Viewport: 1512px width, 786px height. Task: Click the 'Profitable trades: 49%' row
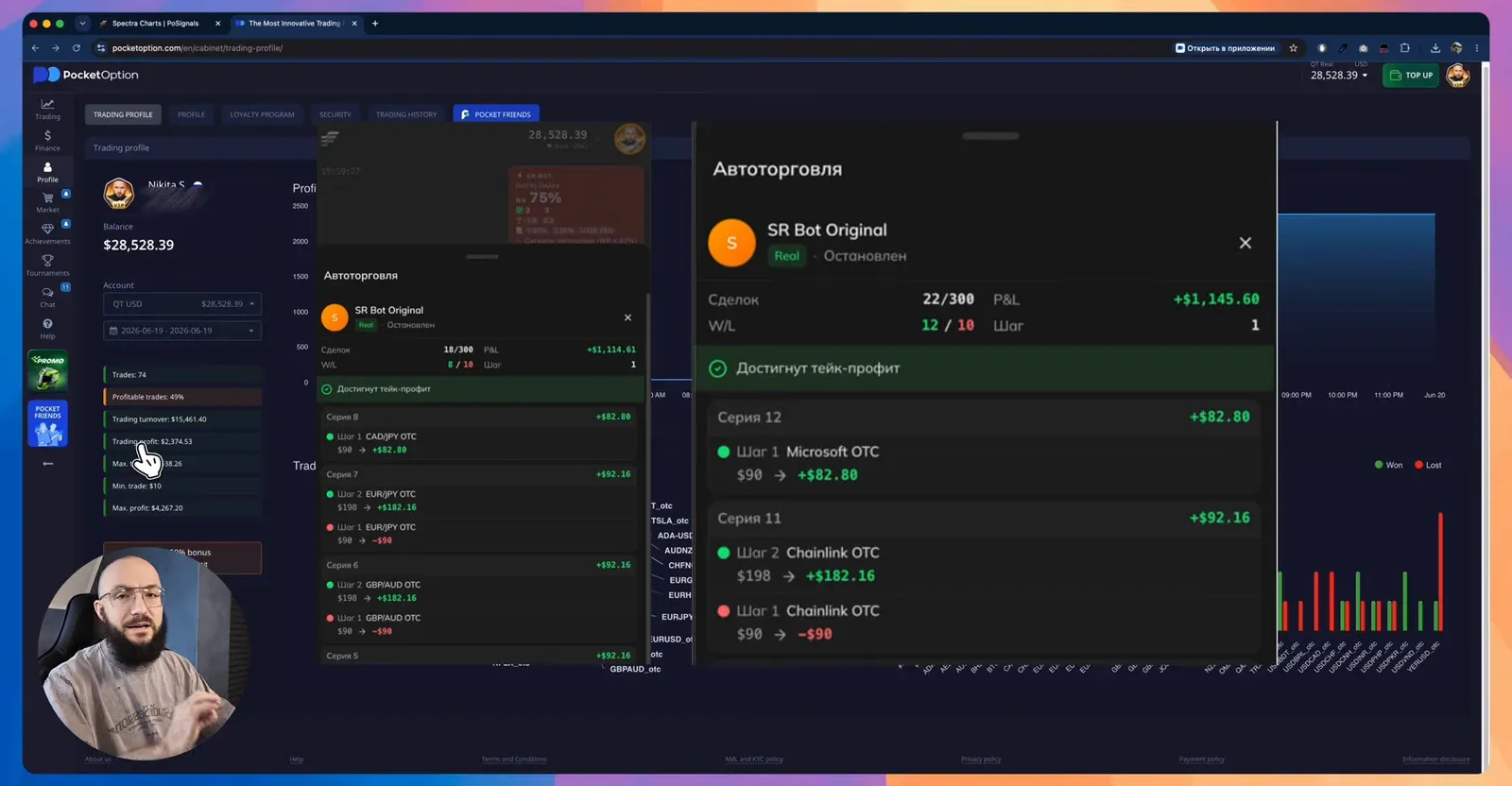coord(182,397)
